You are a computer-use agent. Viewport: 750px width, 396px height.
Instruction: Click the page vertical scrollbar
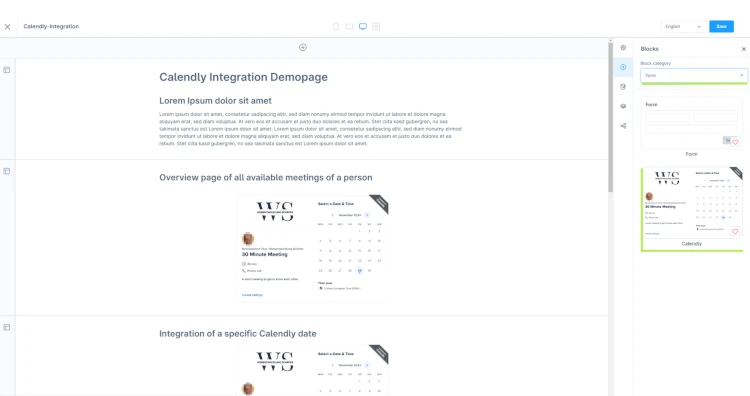(x=610, y=117)
